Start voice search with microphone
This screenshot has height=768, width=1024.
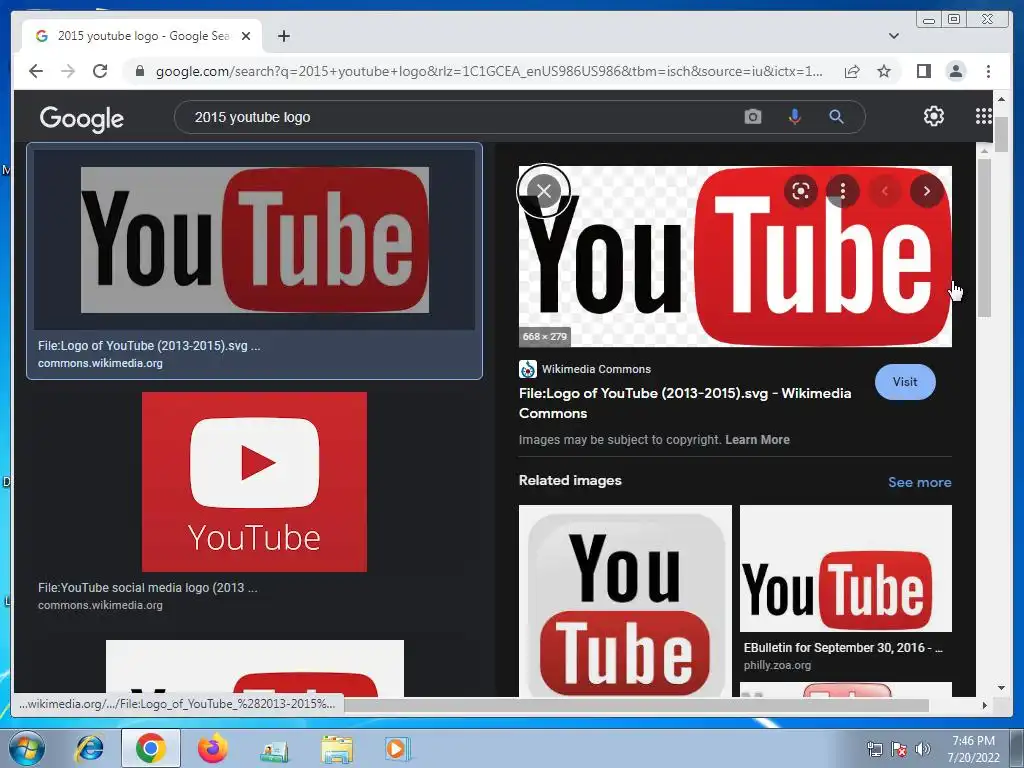(x=795, y=117)
